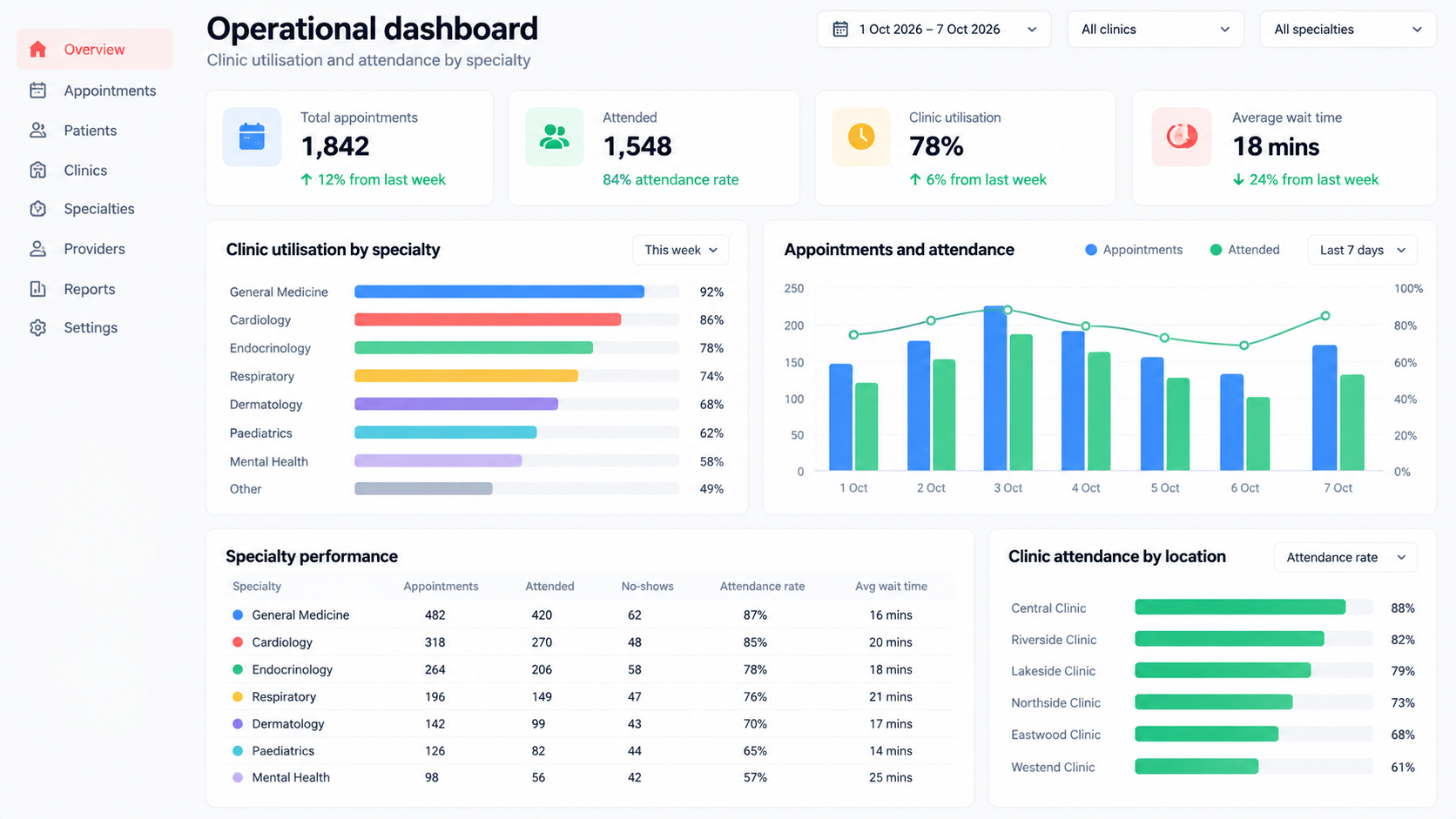Image resolution: width=1456 pixels, height=819 pixels.
Task: Go to Providers in the sidebar menu
Action: pyautogui.click(x=94, y=249)
